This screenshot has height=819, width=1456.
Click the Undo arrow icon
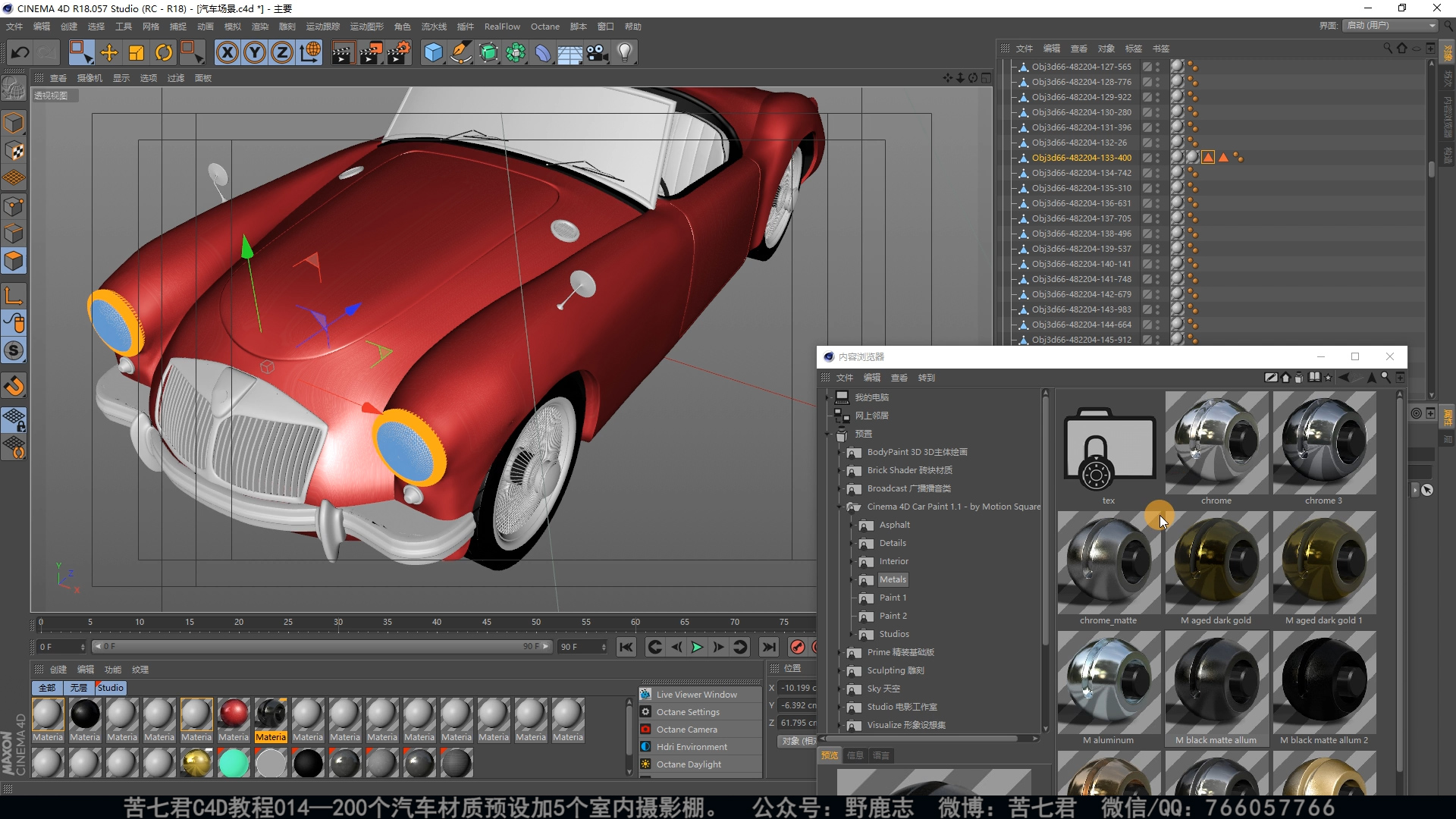point(20,52)
